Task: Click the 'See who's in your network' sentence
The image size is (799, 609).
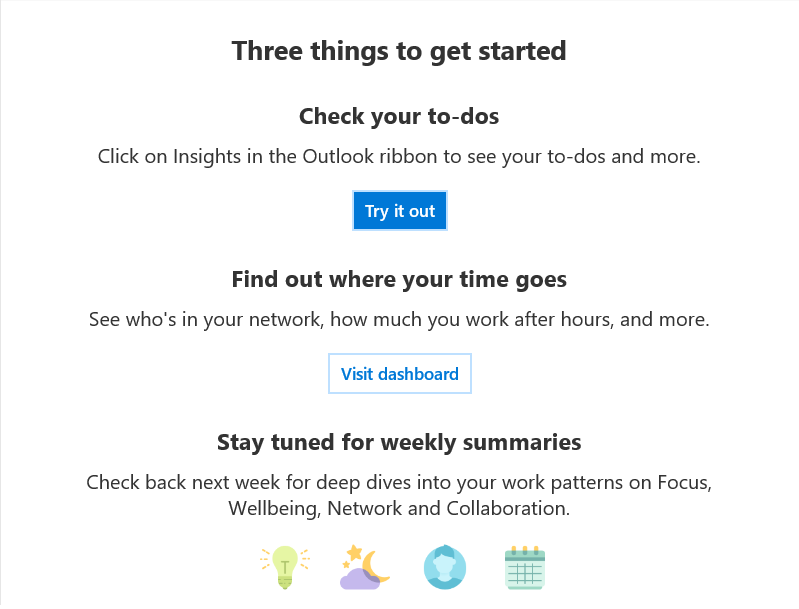Action: 399,320
